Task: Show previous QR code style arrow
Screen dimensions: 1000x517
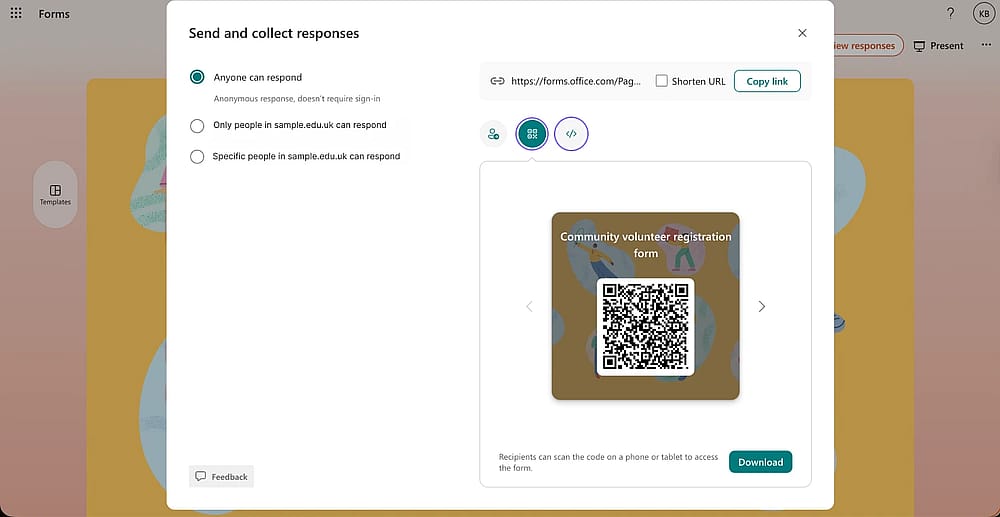Action: pyautogui.click(x=529, y=307)
